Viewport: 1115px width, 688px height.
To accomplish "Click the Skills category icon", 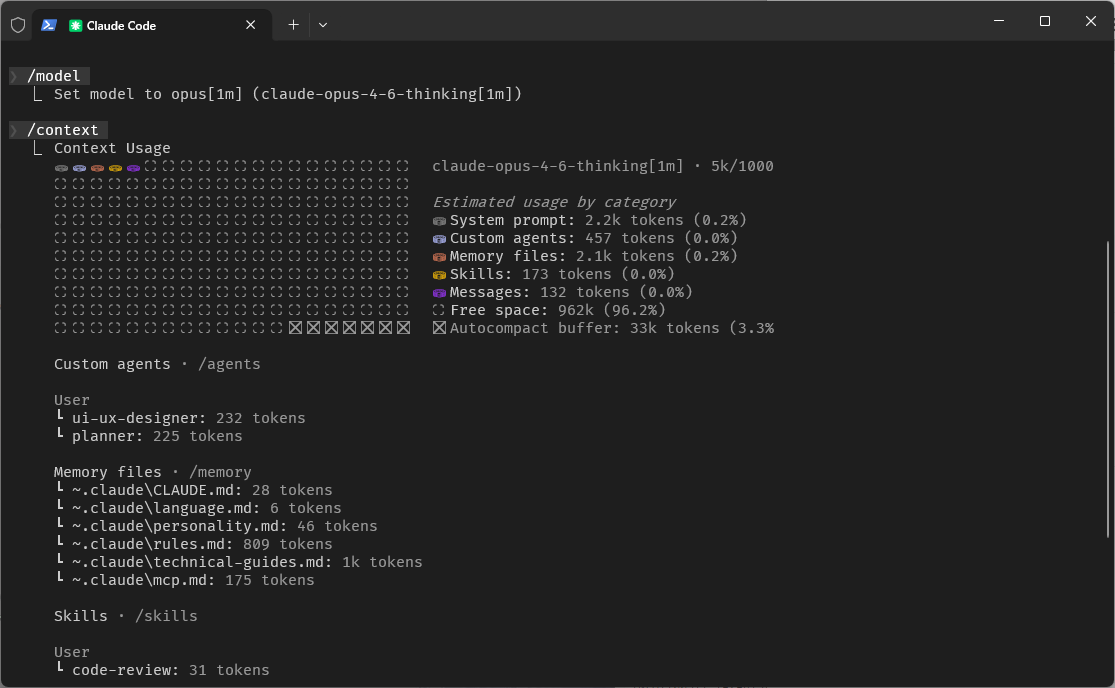I will [x=439, y=275].
